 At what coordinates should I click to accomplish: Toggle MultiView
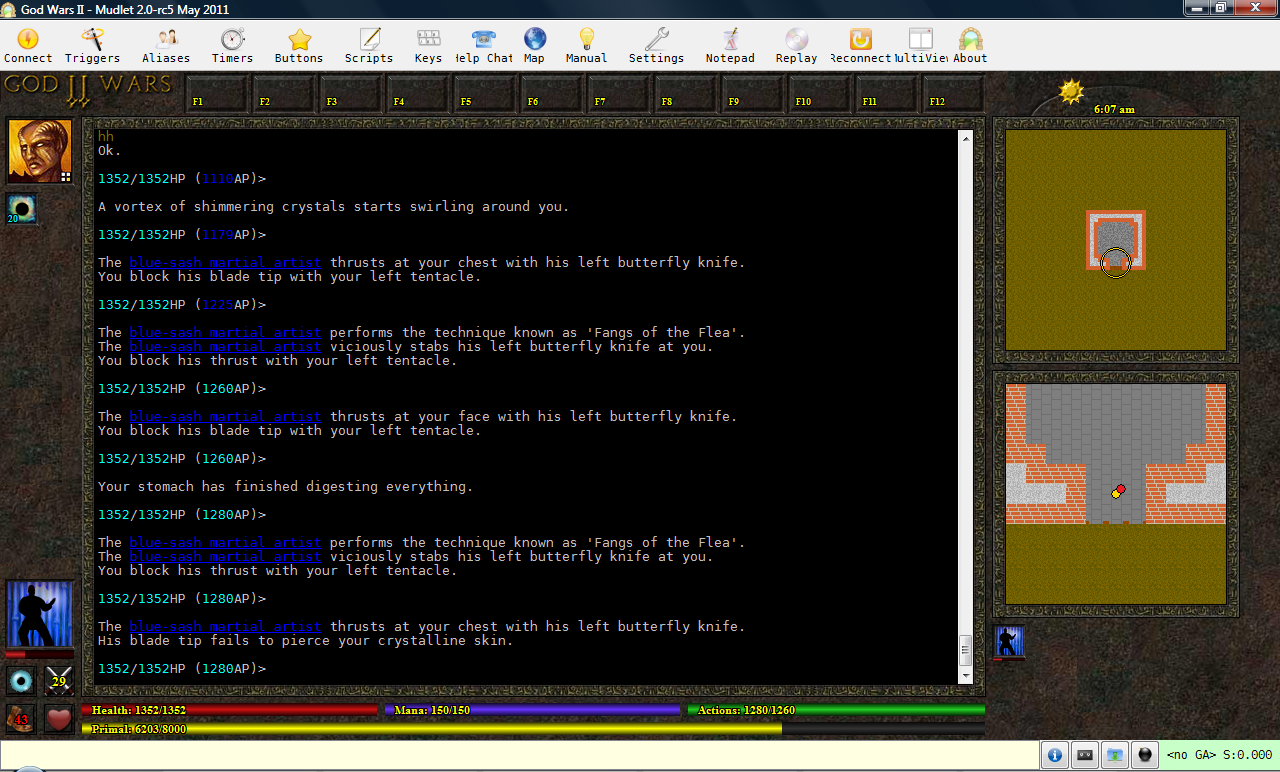920,46
